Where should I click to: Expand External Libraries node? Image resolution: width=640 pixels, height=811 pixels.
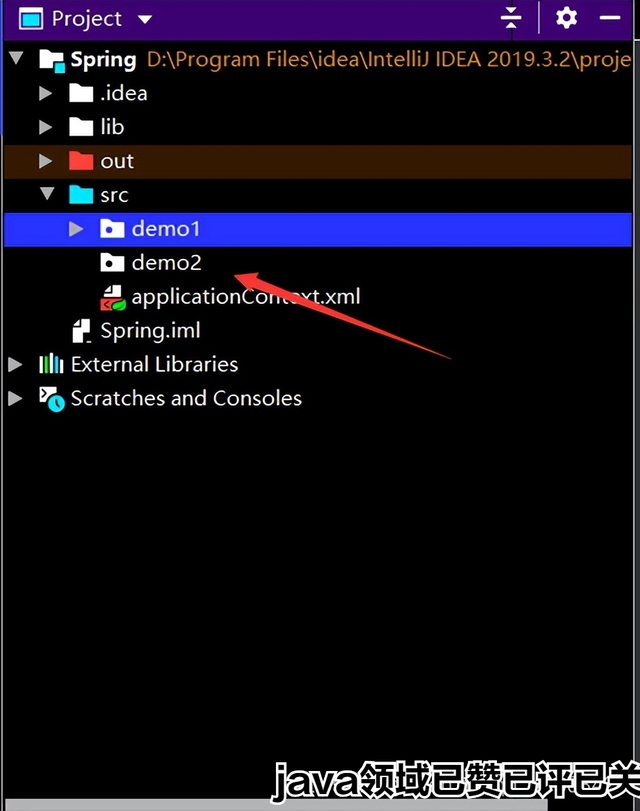[16, 365]
